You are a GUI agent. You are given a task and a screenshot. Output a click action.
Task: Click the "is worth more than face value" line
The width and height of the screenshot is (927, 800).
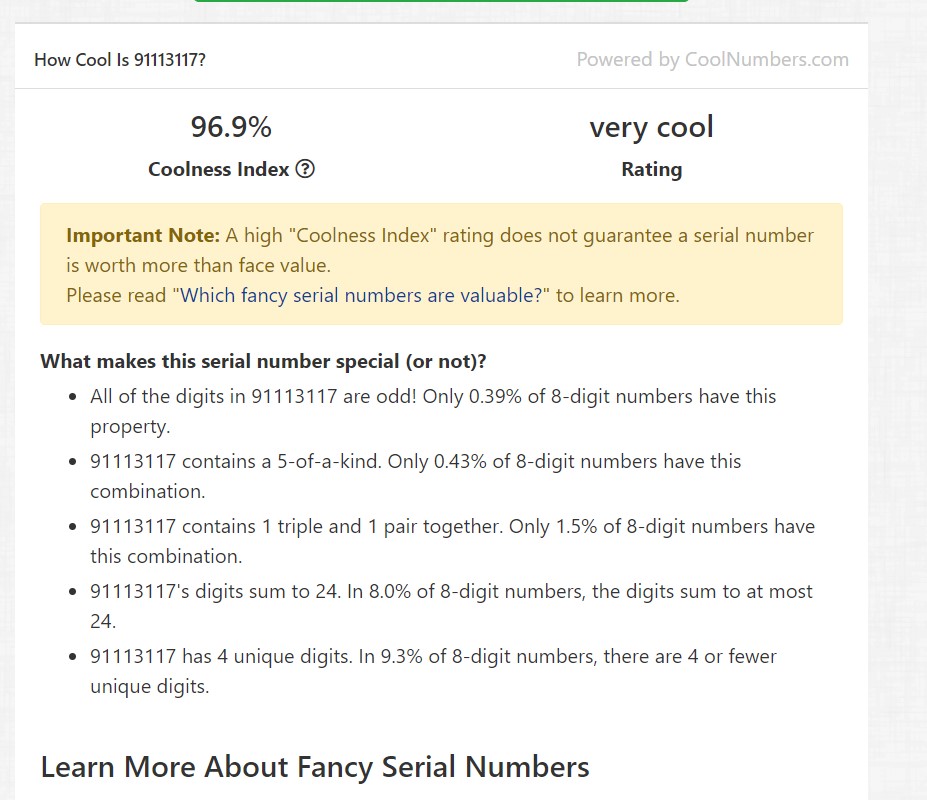[198, 266]
